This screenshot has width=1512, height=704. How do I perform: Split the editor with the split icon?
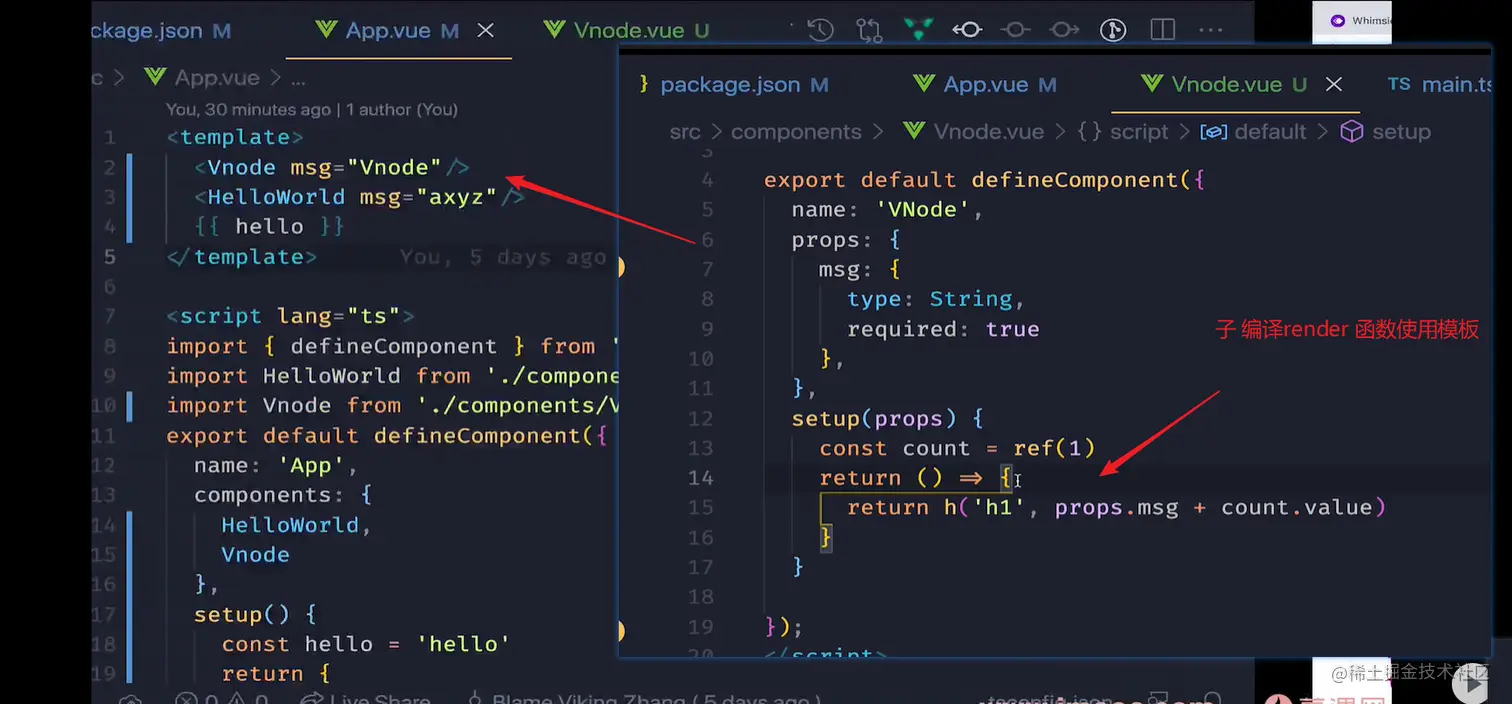(x=1162, y=30)
